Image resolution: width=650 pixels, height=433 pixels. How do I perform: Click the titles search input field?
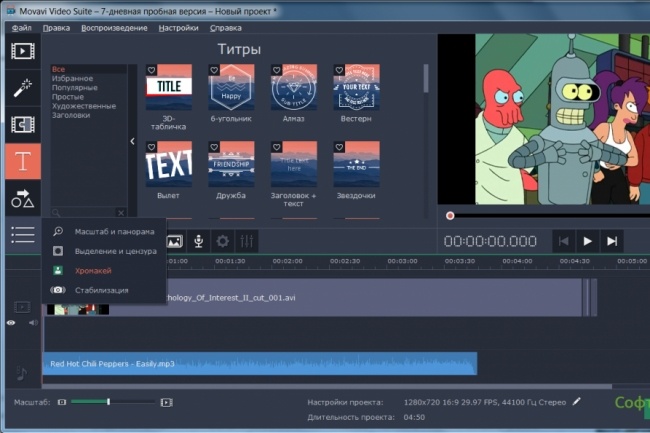coord(88,213)
